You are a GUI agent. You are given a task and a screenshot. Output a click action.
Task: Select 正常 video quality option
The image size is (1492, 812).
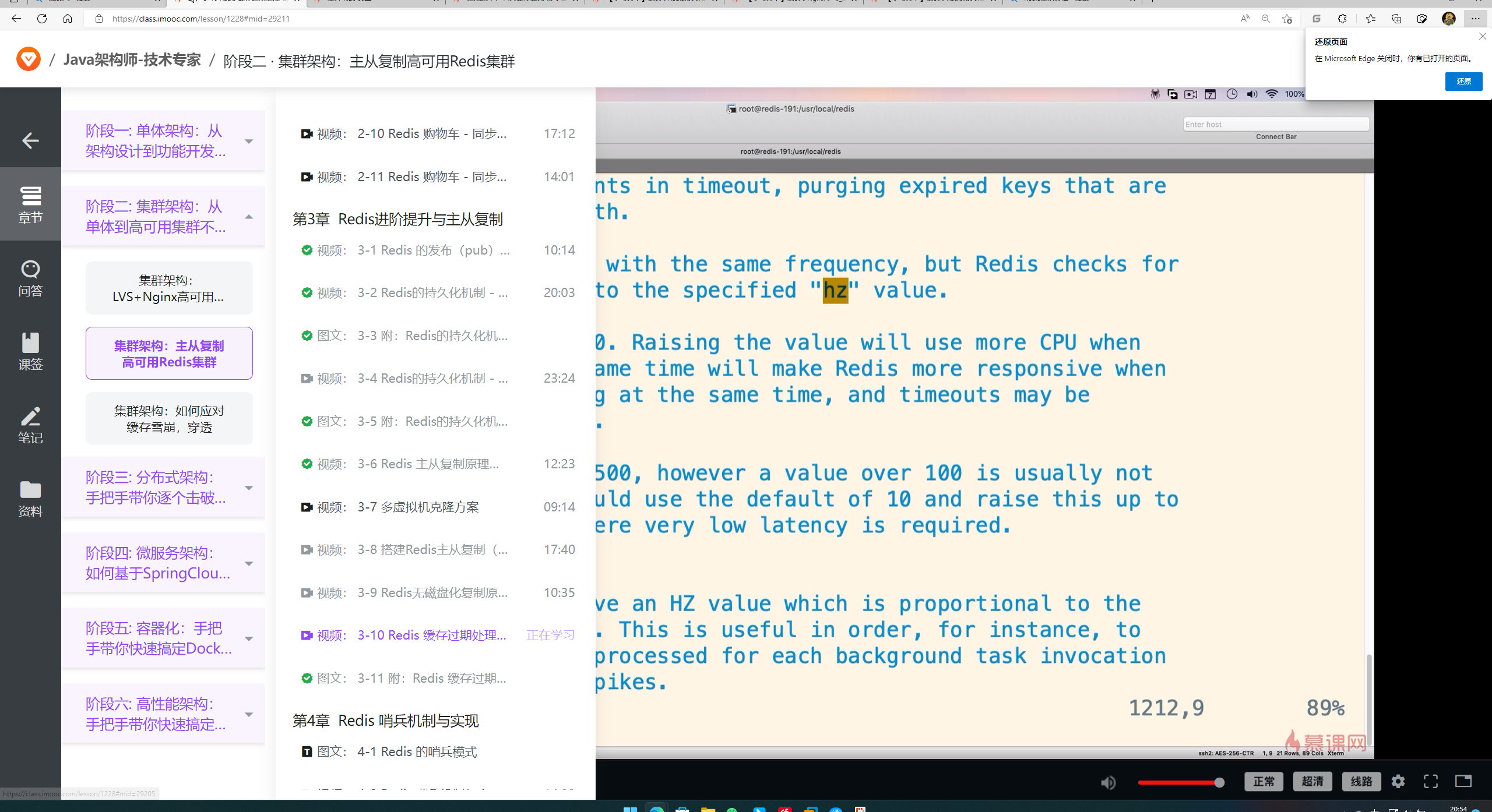click(x=1264, y=782)
